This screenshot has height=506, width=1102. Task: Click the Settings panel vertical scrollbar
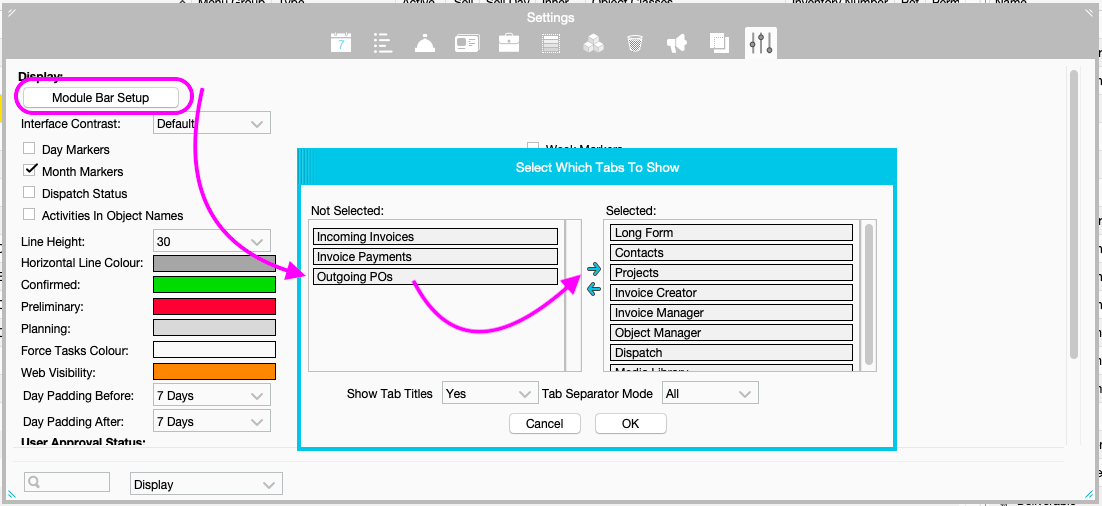1074,214
